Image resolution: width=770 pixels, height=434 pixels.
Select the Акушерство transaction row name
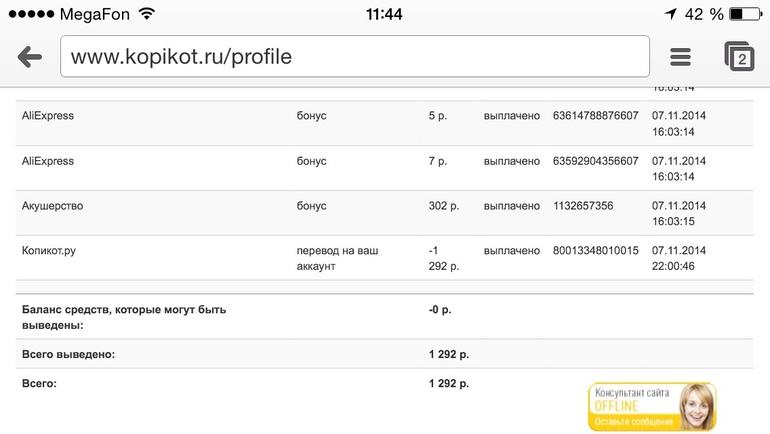point(52,205)
